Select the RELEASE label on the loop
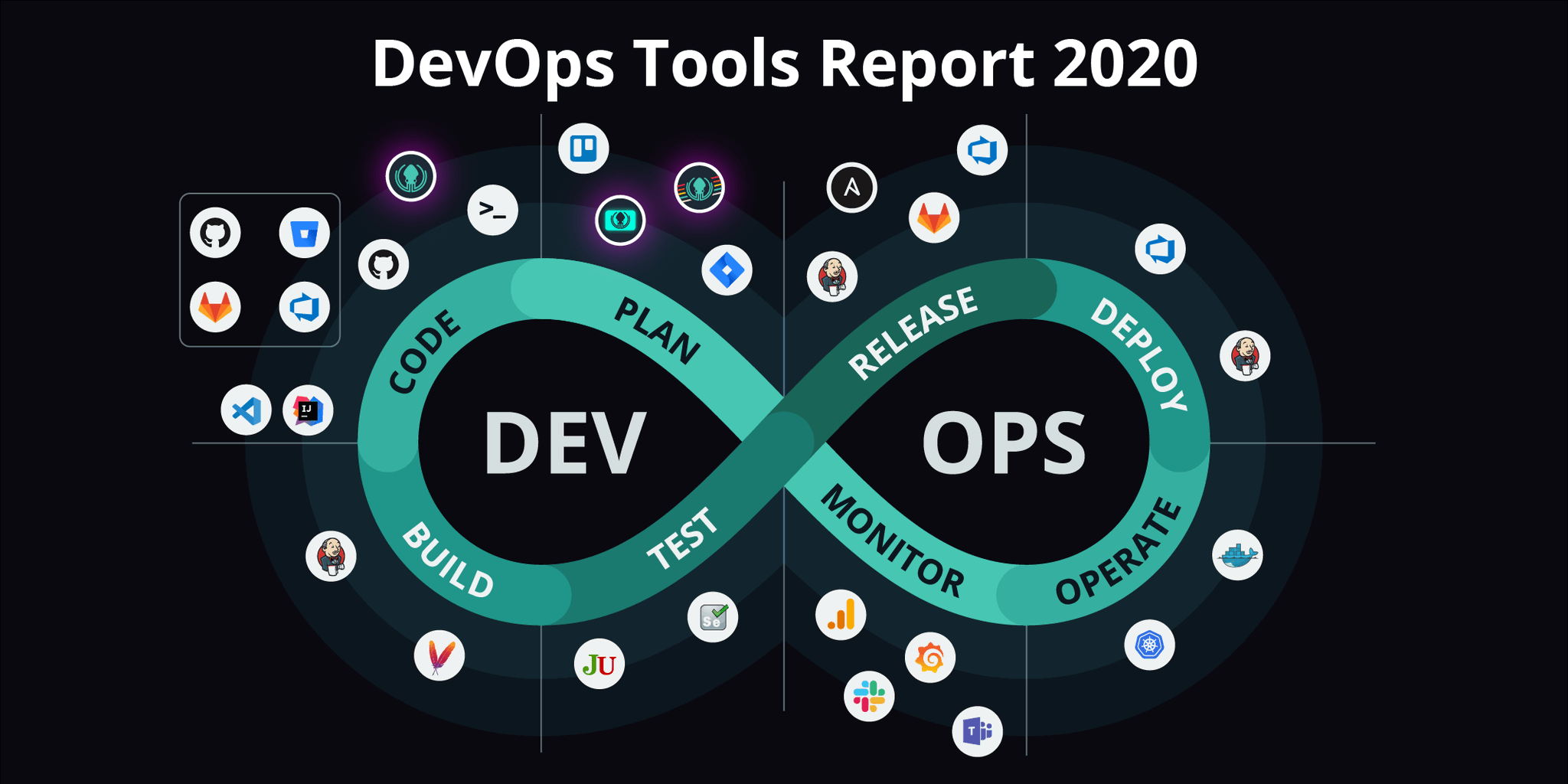The width and height of the screenshot is (1568, 784). 913,332
